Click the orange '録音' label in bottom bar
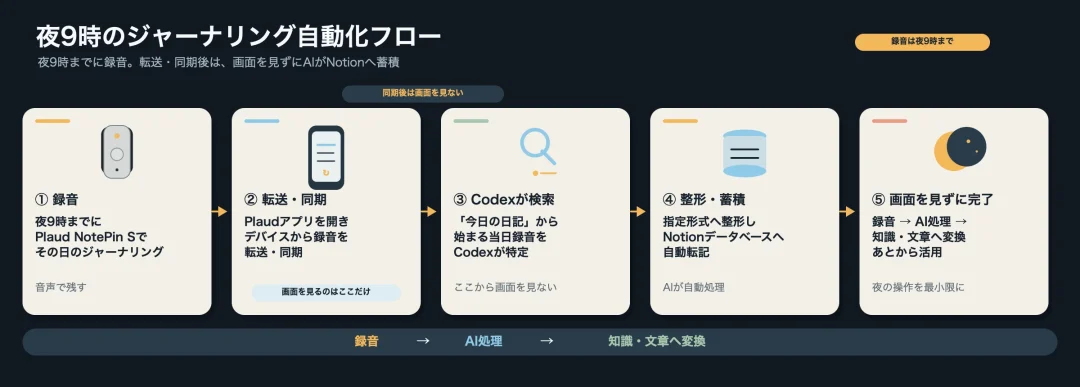 (366, 341)
